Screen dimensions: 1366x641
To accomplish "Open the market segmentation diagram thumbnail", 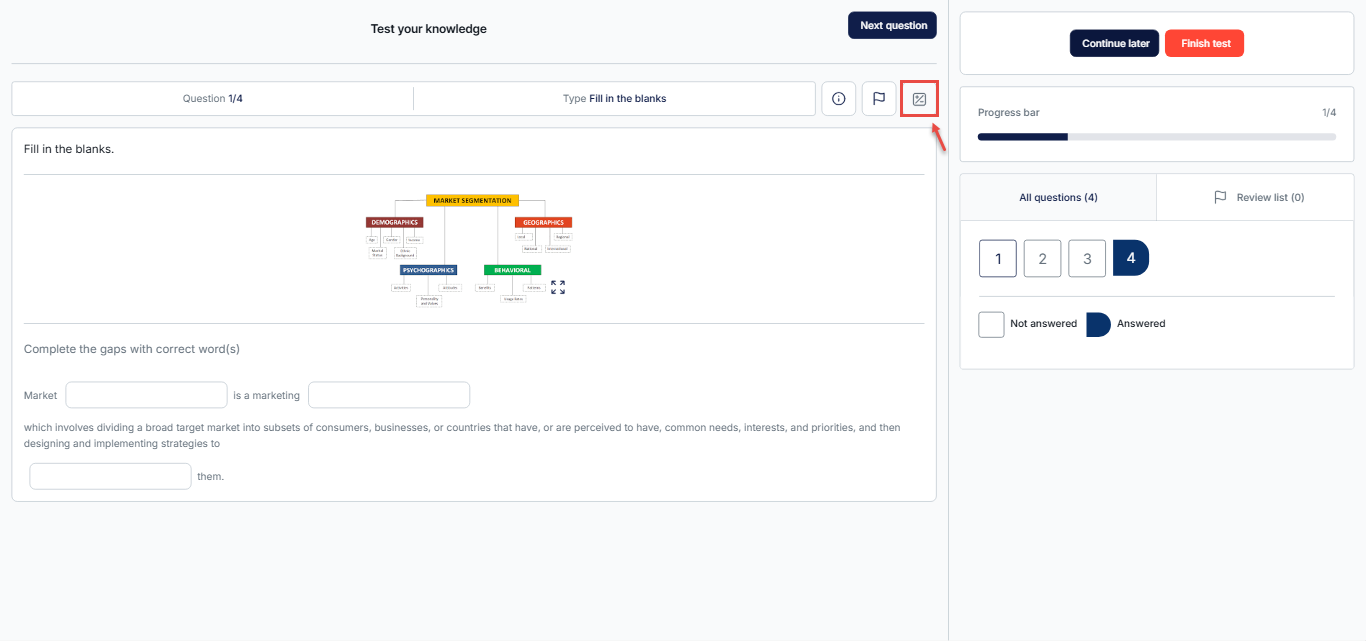I will (x=469, y=249).
